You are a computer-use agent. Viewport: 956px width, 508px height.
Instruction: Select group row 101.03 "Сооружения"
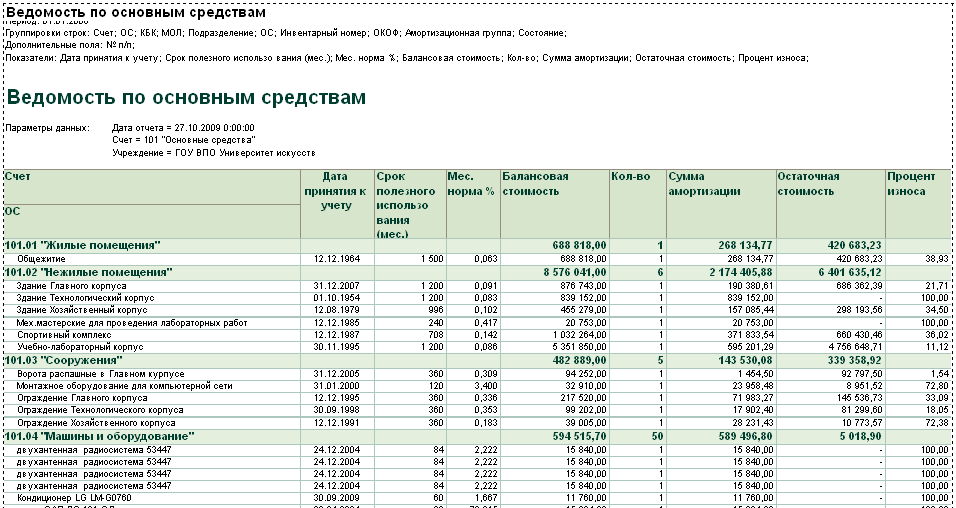[477, 360]
